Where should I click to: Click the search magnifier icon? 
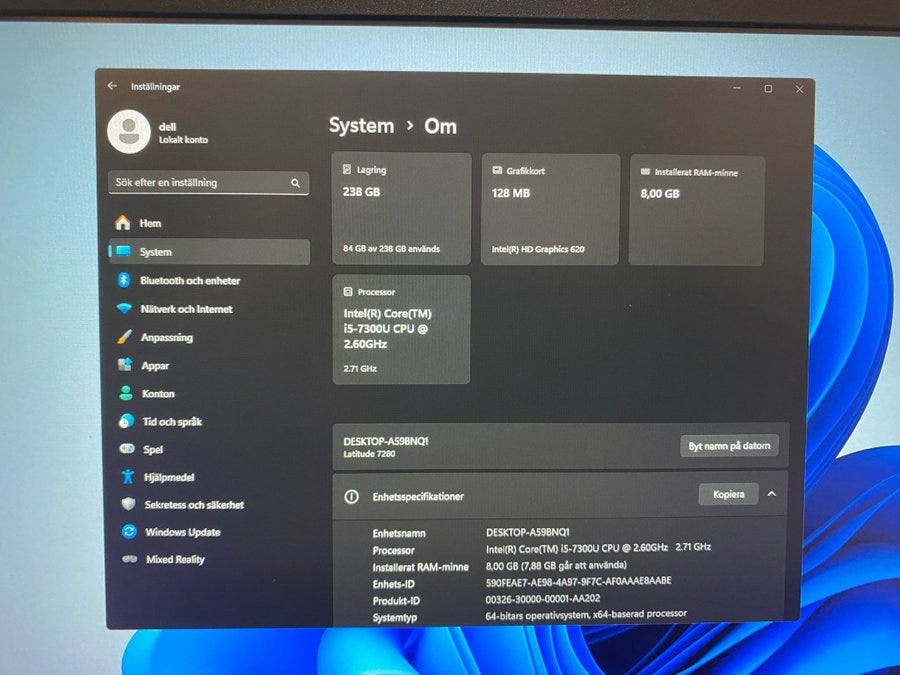[x=295, y=183]
